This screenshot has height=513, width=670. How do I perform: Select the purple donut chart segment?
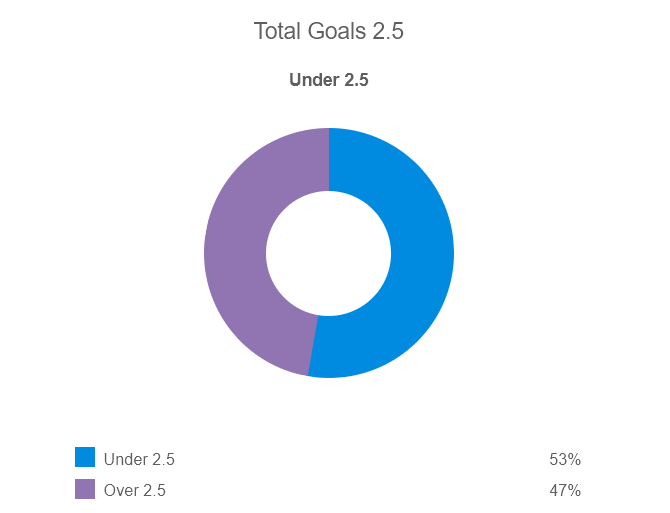(x=236, y=250)
